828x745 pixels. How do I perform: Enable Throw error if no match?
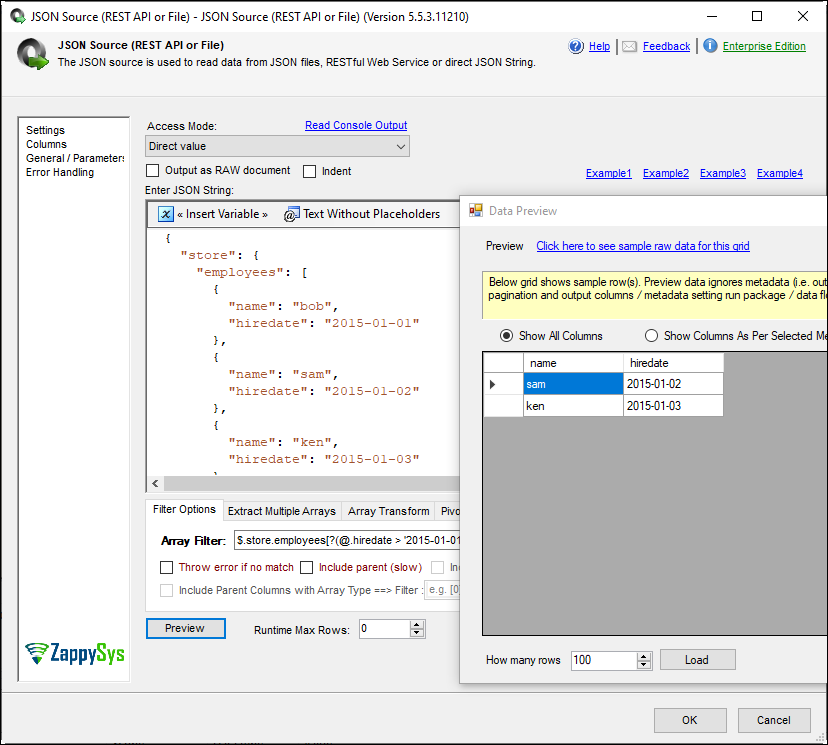(x=166, y=568)
